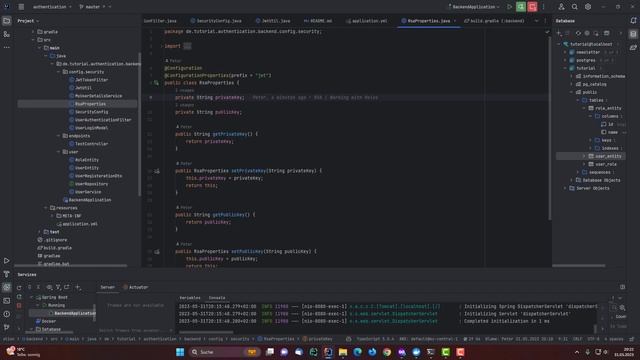Click the Windows taskbar search field
Image resolution: width=640 pixels, height=360 pixels.
click(225, 352)
